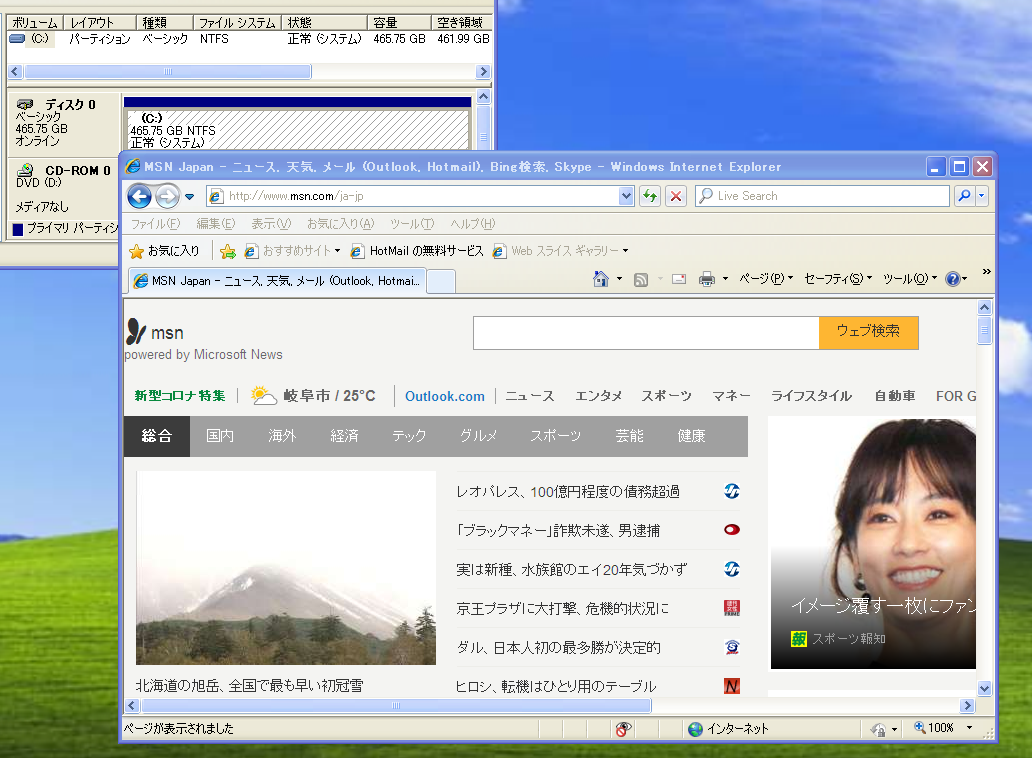The width and height of the screenshot is (1032, 758).
Task: Select the 海外 news tab
Action: [x=282, y=436]
